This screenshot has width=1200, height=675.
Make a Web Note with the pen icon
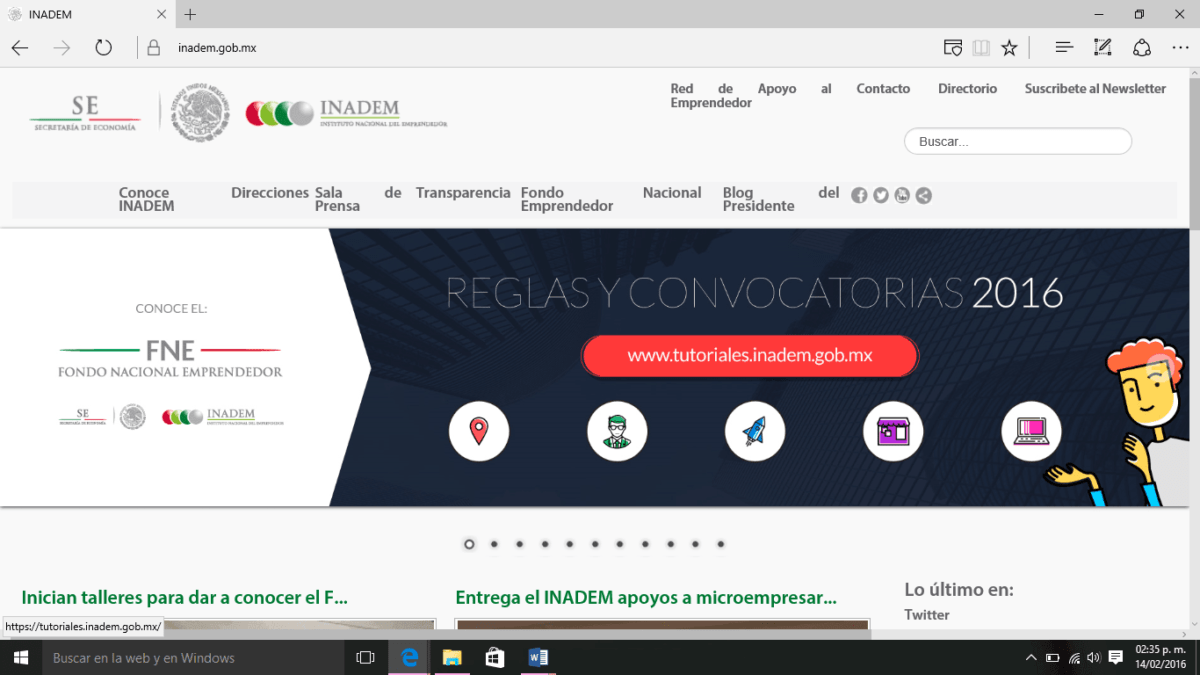1102,47
